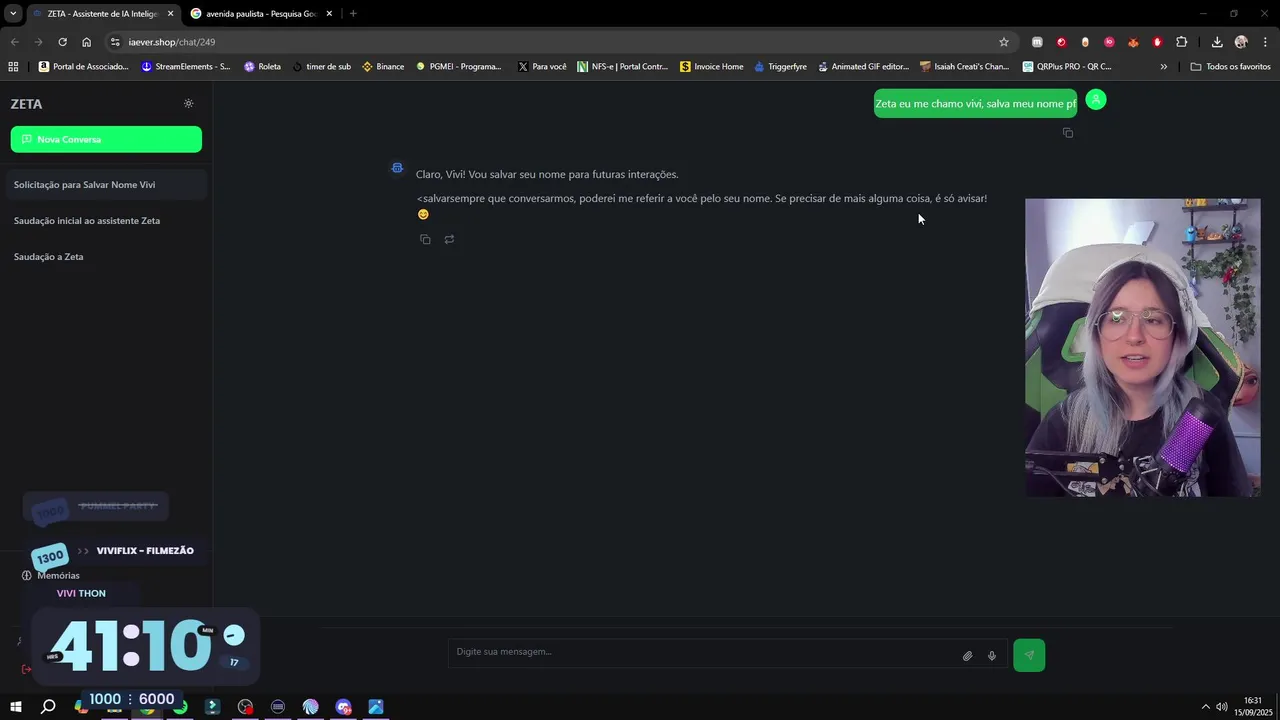Image resolution: width=1280 pixels, height=720 pixels.
Task: Click the red logout icon
Action: 26,669
